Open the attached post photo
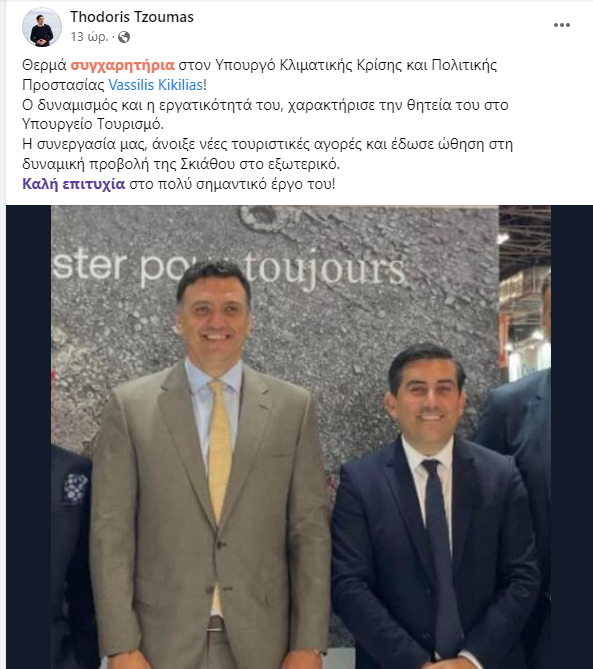This screenshot has width=593, height=669. click(301, 437)
